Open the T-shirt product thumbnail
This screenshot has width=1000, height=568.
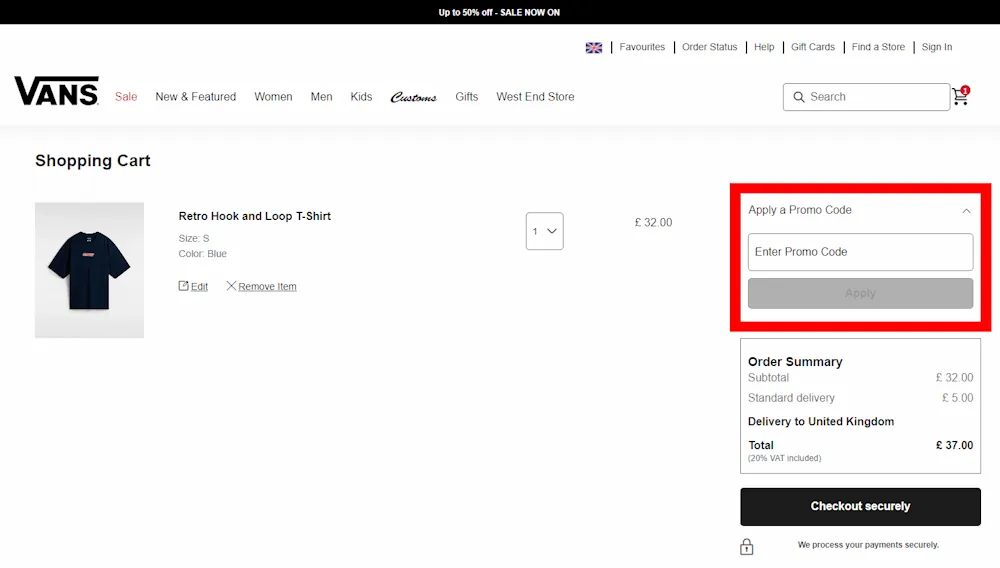[89, 270]
